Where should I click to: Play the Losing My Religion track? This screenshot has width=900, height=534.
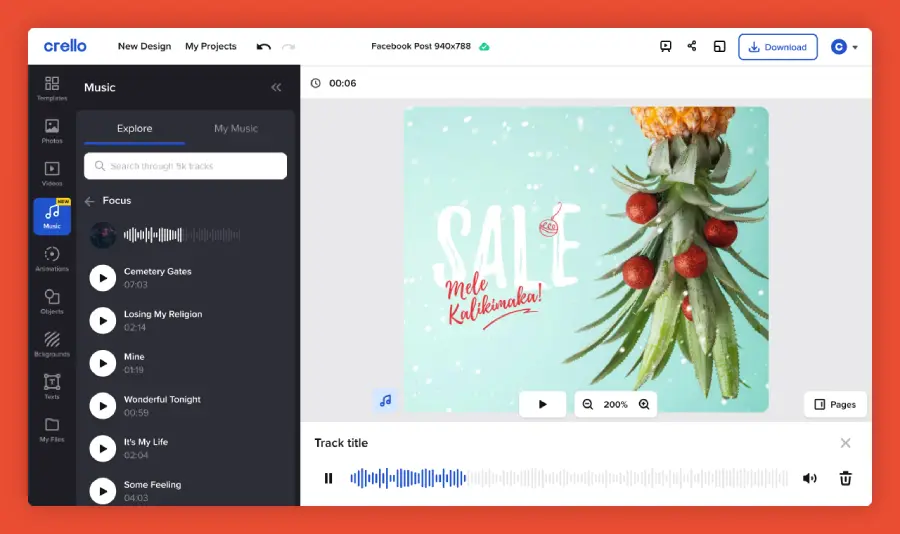click(103, 320)
